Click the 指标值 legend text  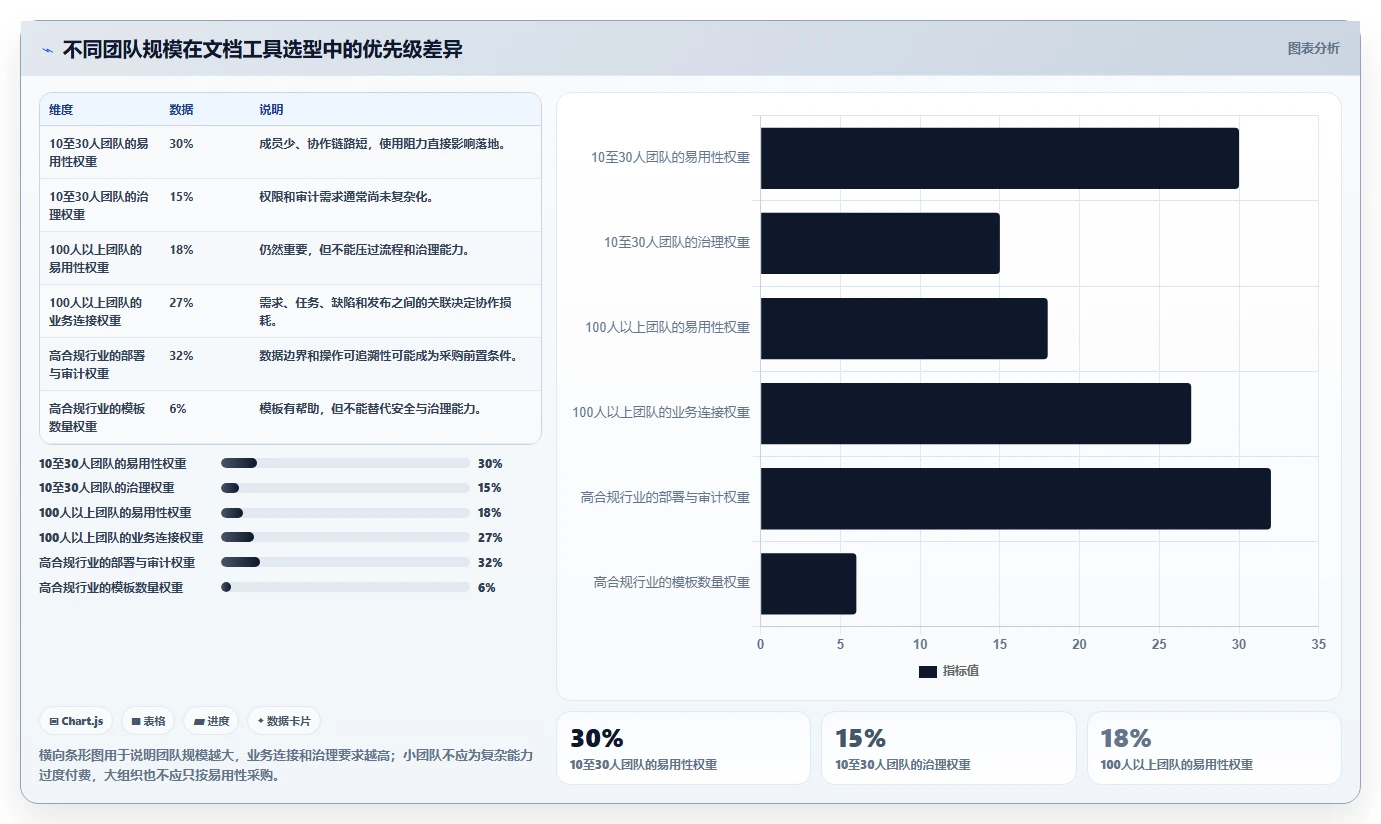click(961, 671)
